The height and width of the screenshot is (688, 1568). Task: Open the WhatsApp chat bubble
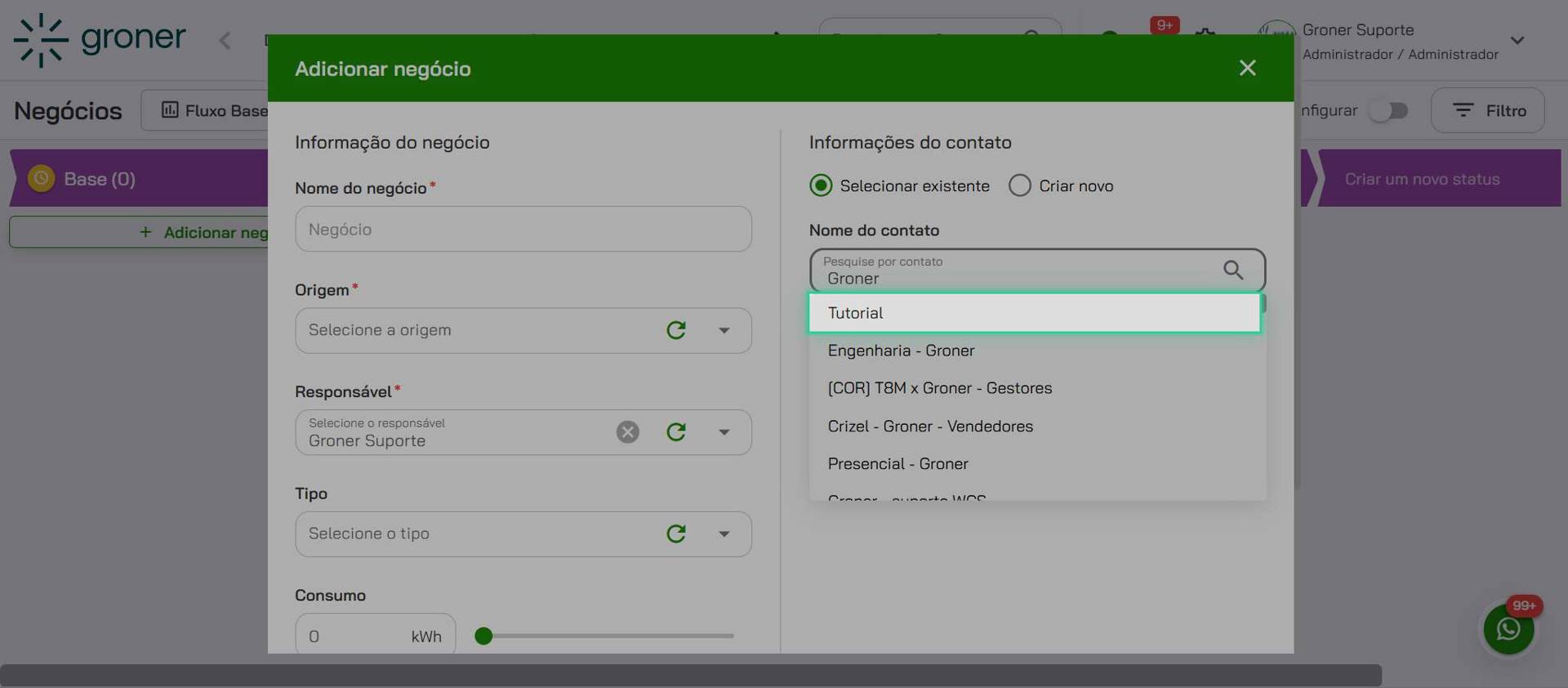coord(1508,629)
